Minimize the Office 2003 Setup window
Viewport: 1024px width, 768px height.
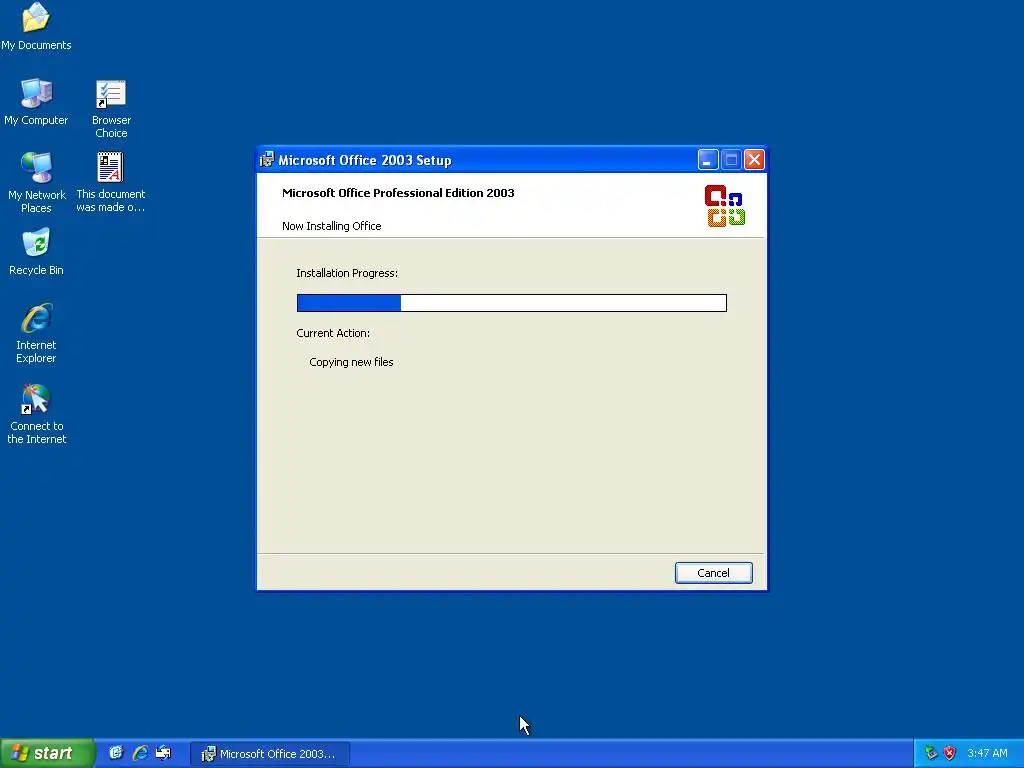pyautogui.click(x=708, y=159)
